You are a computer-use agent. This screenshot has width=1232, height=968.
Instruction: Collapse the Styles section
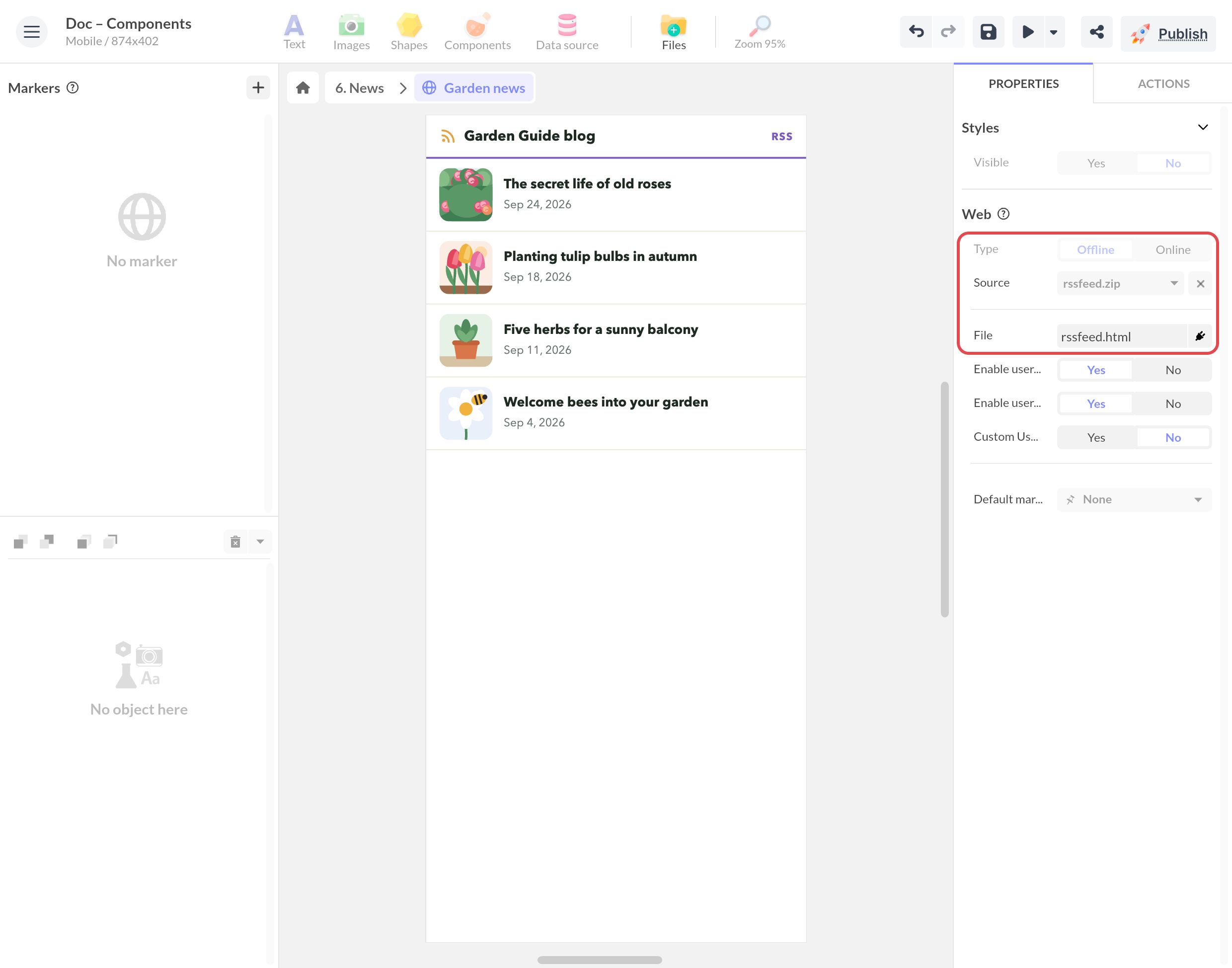[1203, 128]
